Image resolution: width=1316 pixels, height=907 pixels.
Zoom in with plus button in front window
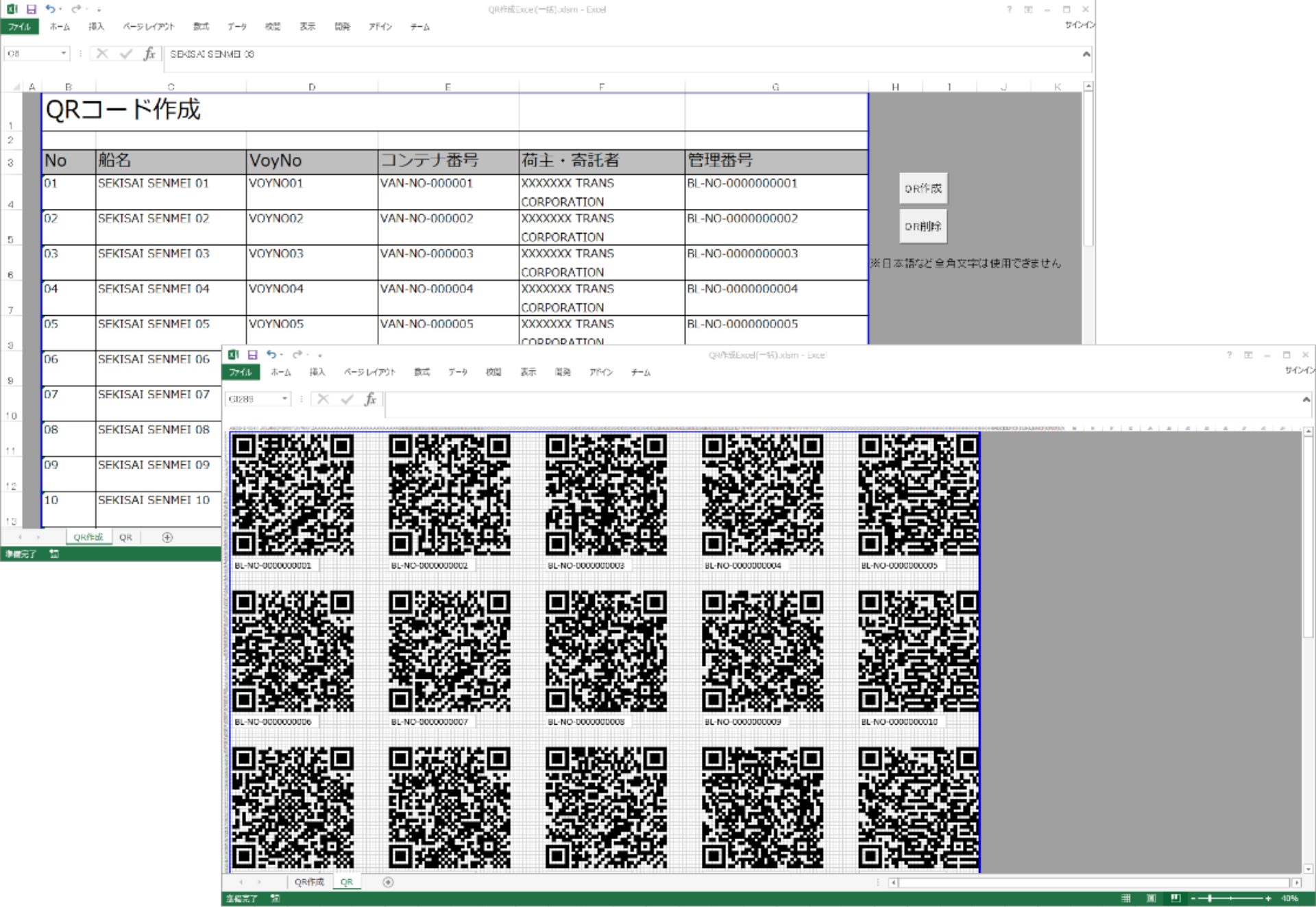point(1268,898)
